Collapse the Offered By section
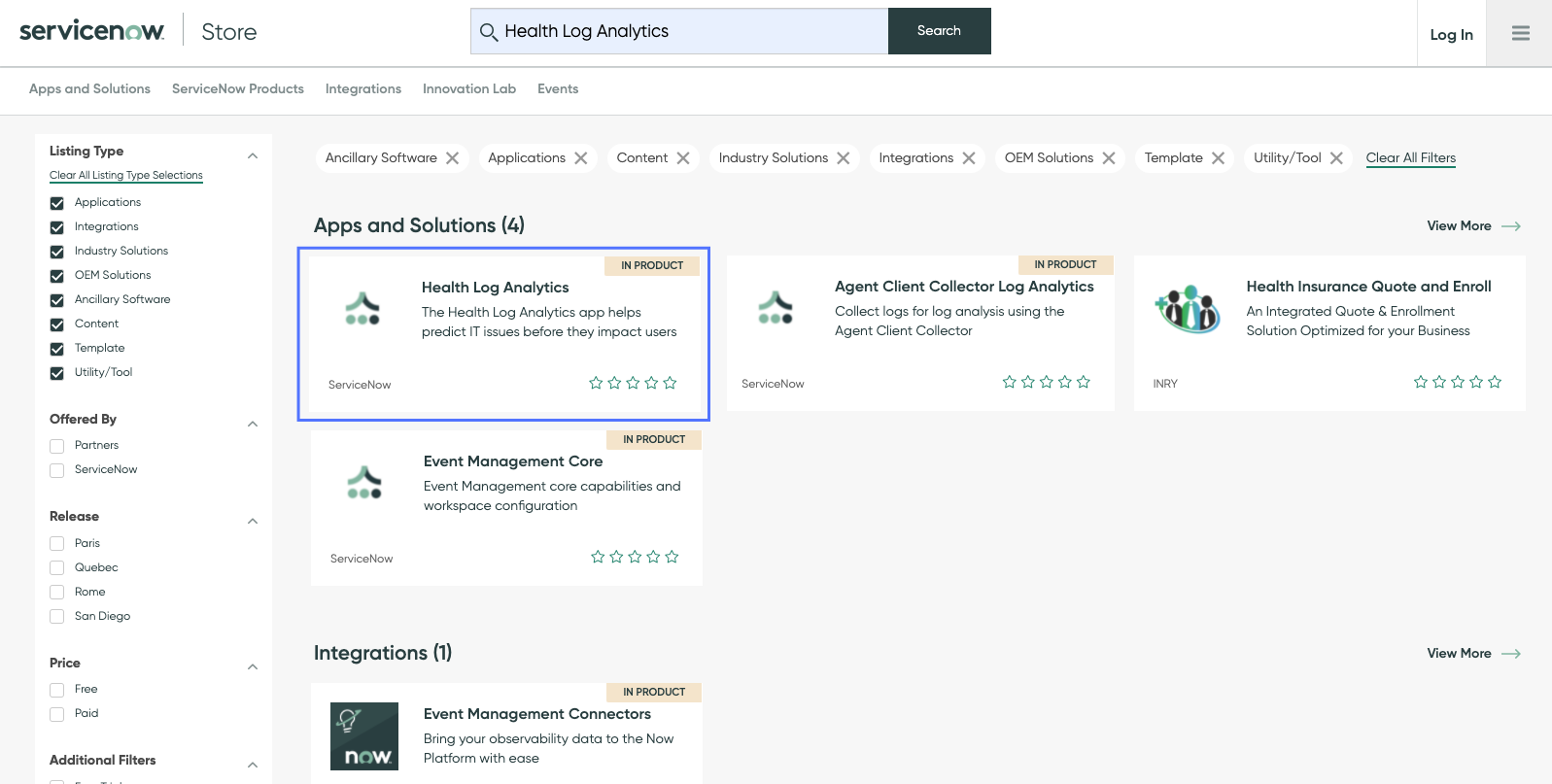This screenshot has width=1552, height=784. click(x=253, y=424)
